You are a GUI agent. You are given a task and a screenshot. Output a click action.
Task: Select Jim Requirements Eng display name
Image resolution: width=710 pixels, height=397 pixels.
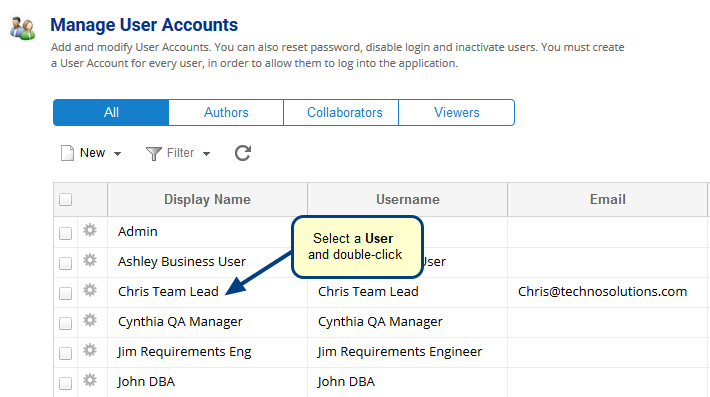coord(184,352)
